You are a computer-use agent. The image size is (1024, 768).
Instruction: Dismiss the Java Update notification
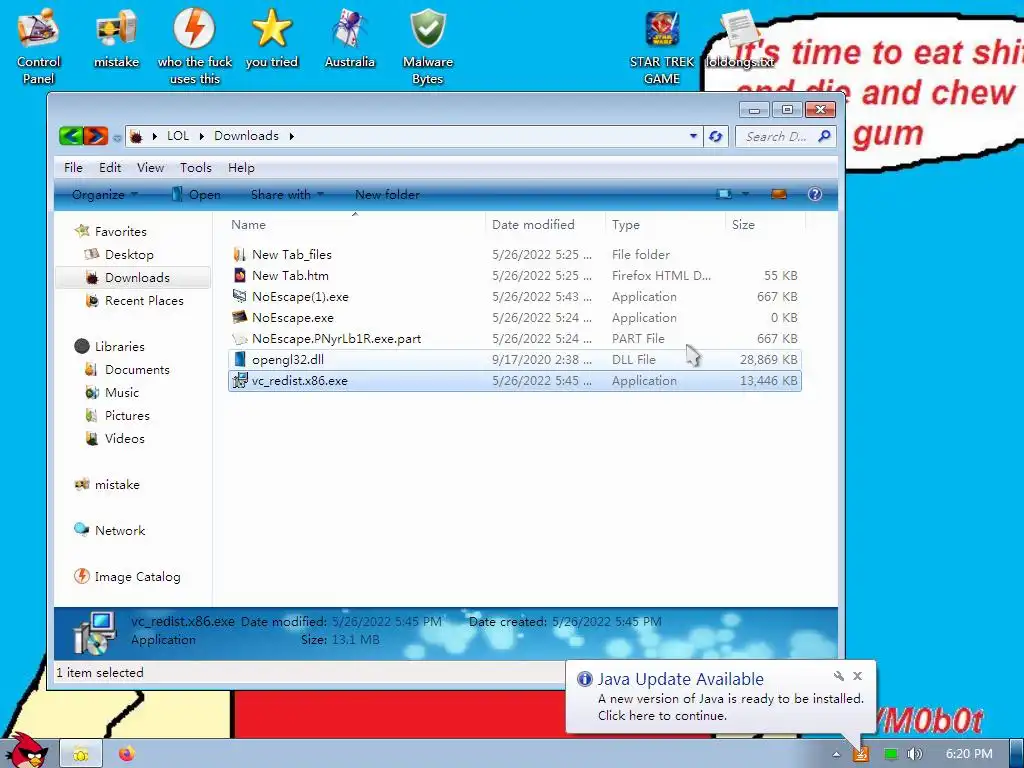(857, 676)
